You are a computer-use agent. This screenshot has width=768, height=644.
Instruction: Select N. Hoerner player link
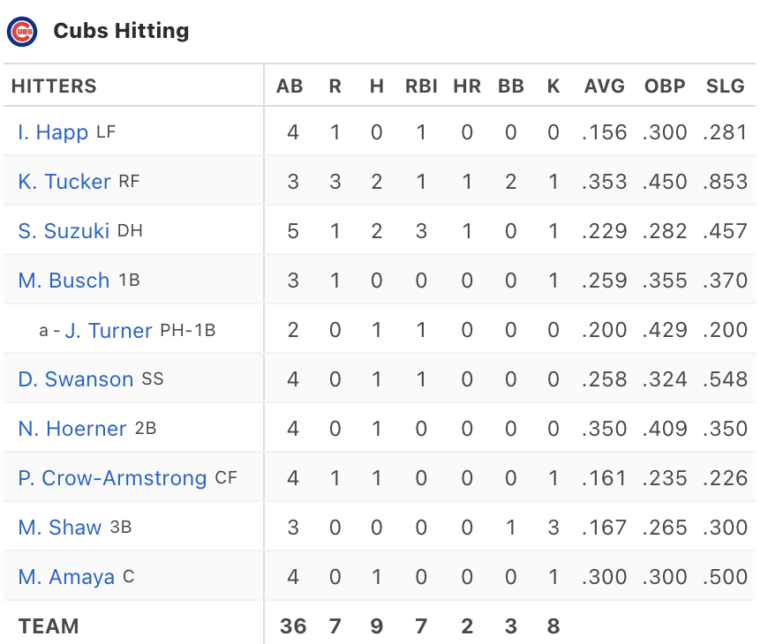point(72,429)
